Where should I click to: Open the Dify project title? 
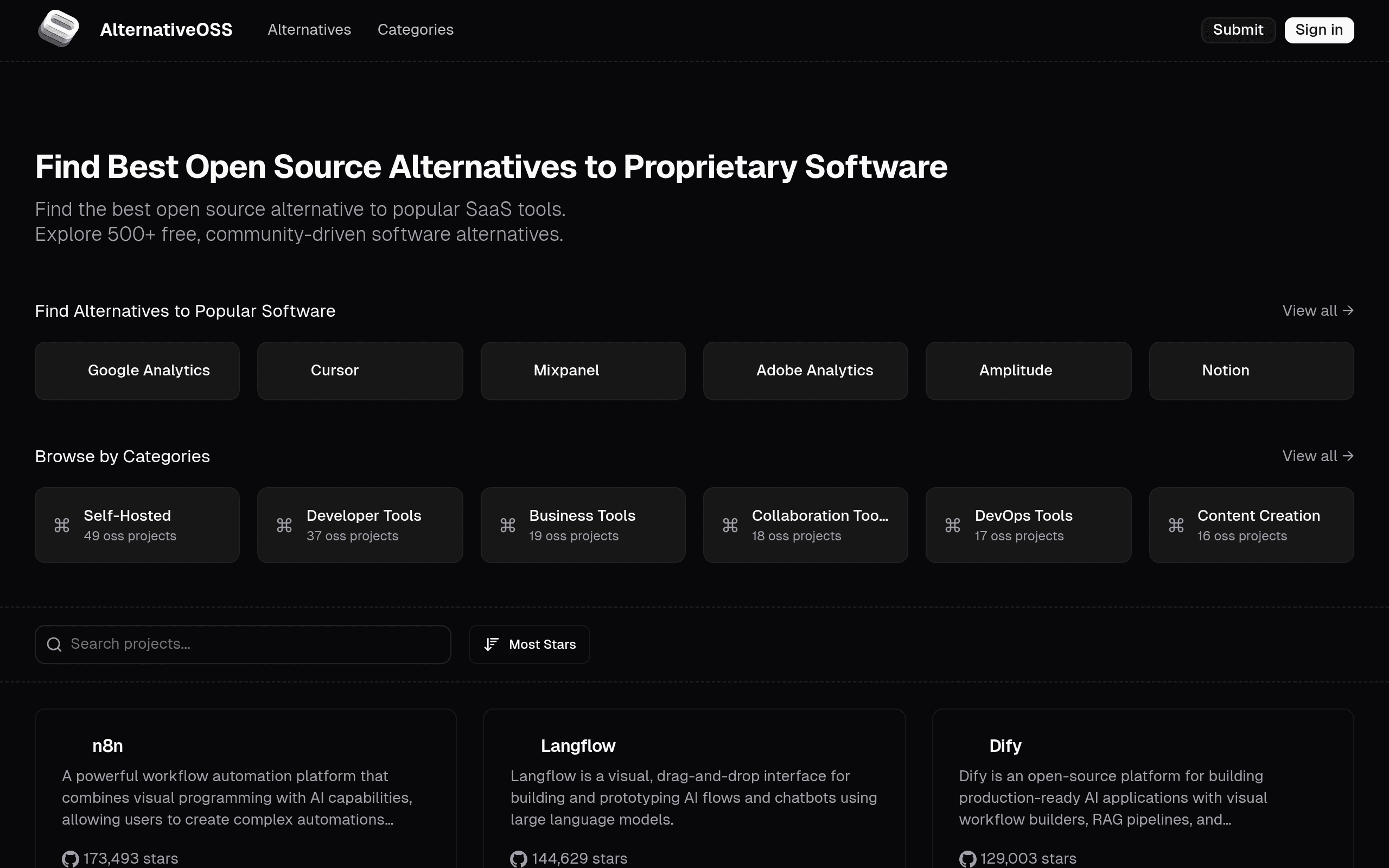point(1005,746)
